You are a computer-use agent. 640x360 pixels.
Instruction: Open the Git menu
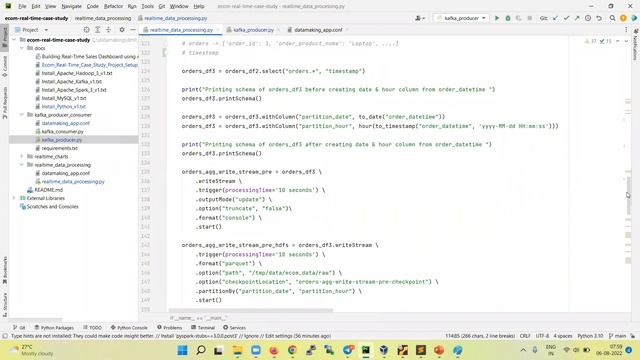coord(162,7)
